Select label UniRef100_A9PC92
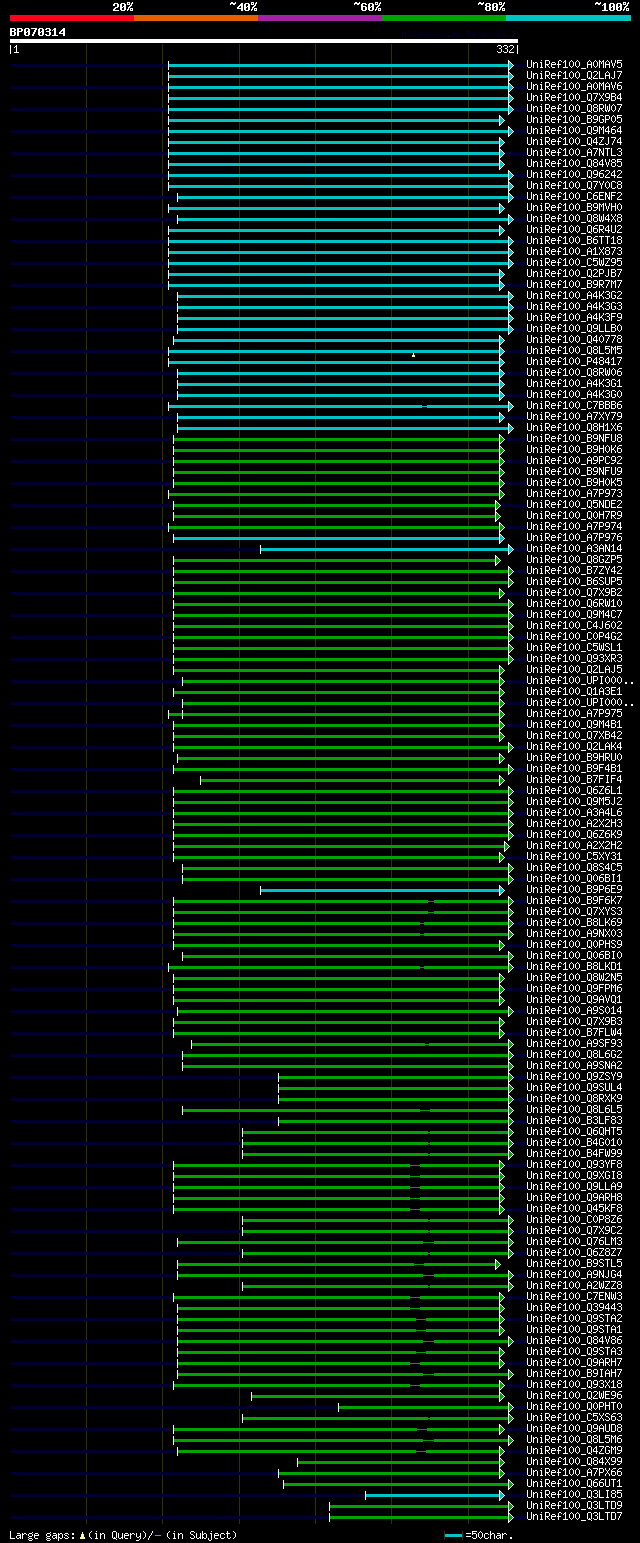 coord(574,460)
